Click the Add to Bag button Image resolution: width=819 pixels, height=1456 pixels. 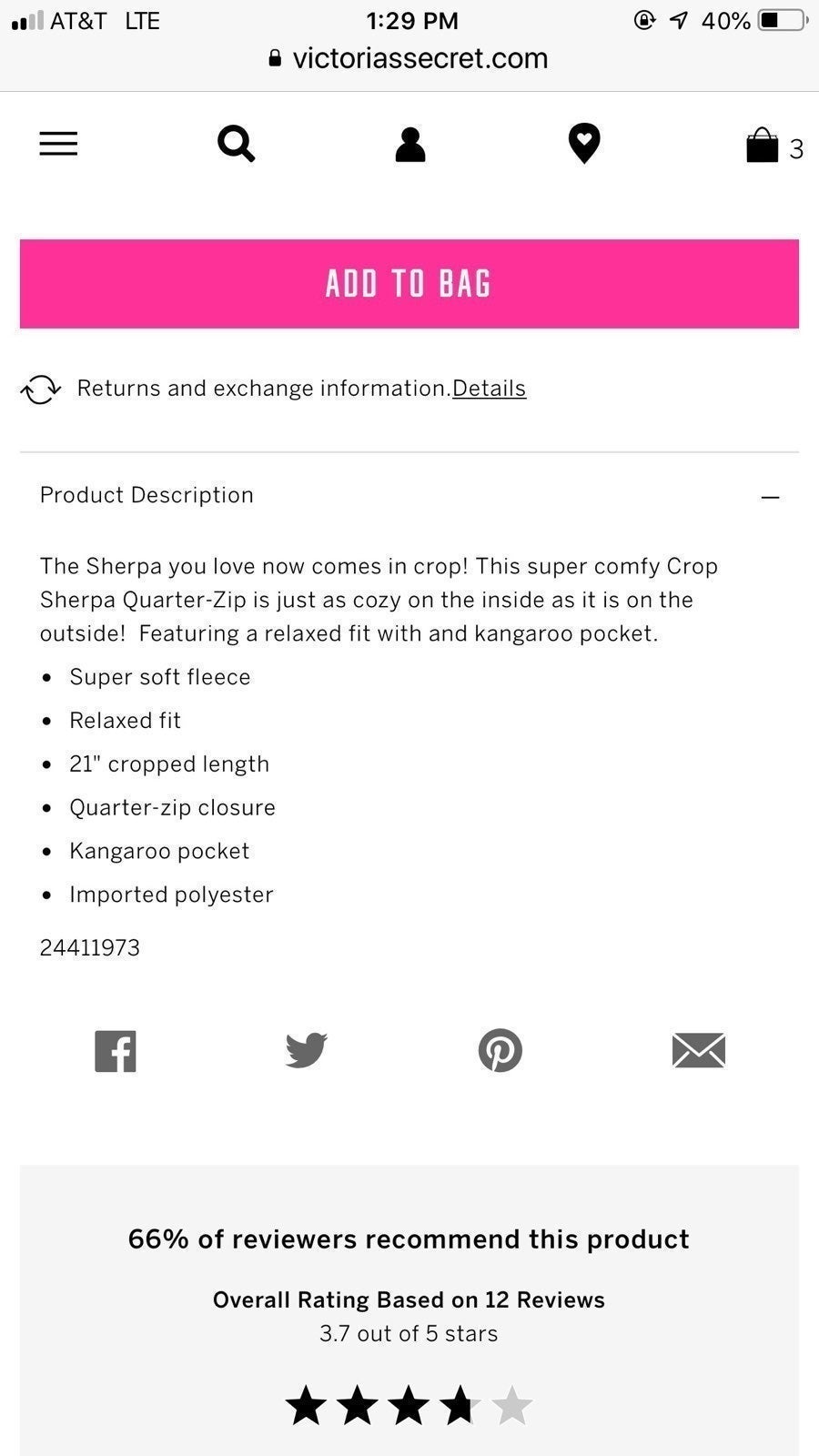tap(409, 284)
